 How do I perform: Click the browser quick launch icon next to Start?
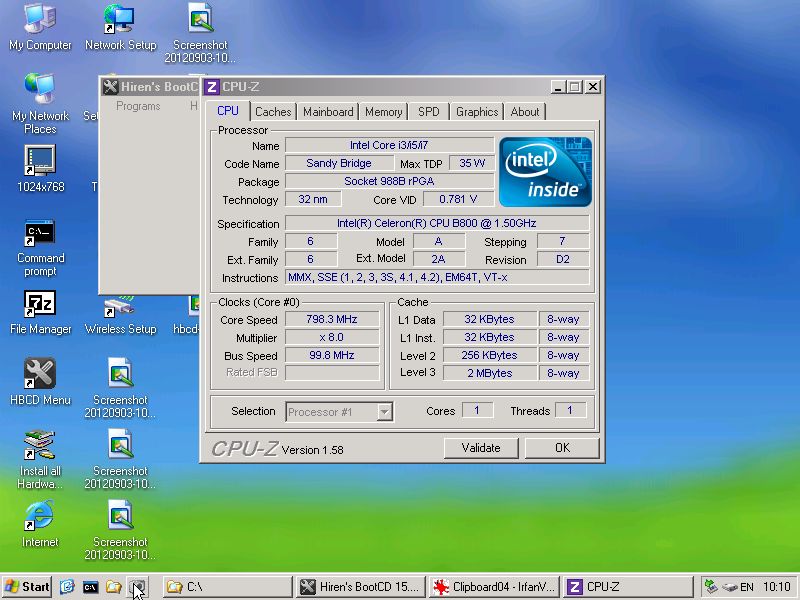tap(67, 587)
